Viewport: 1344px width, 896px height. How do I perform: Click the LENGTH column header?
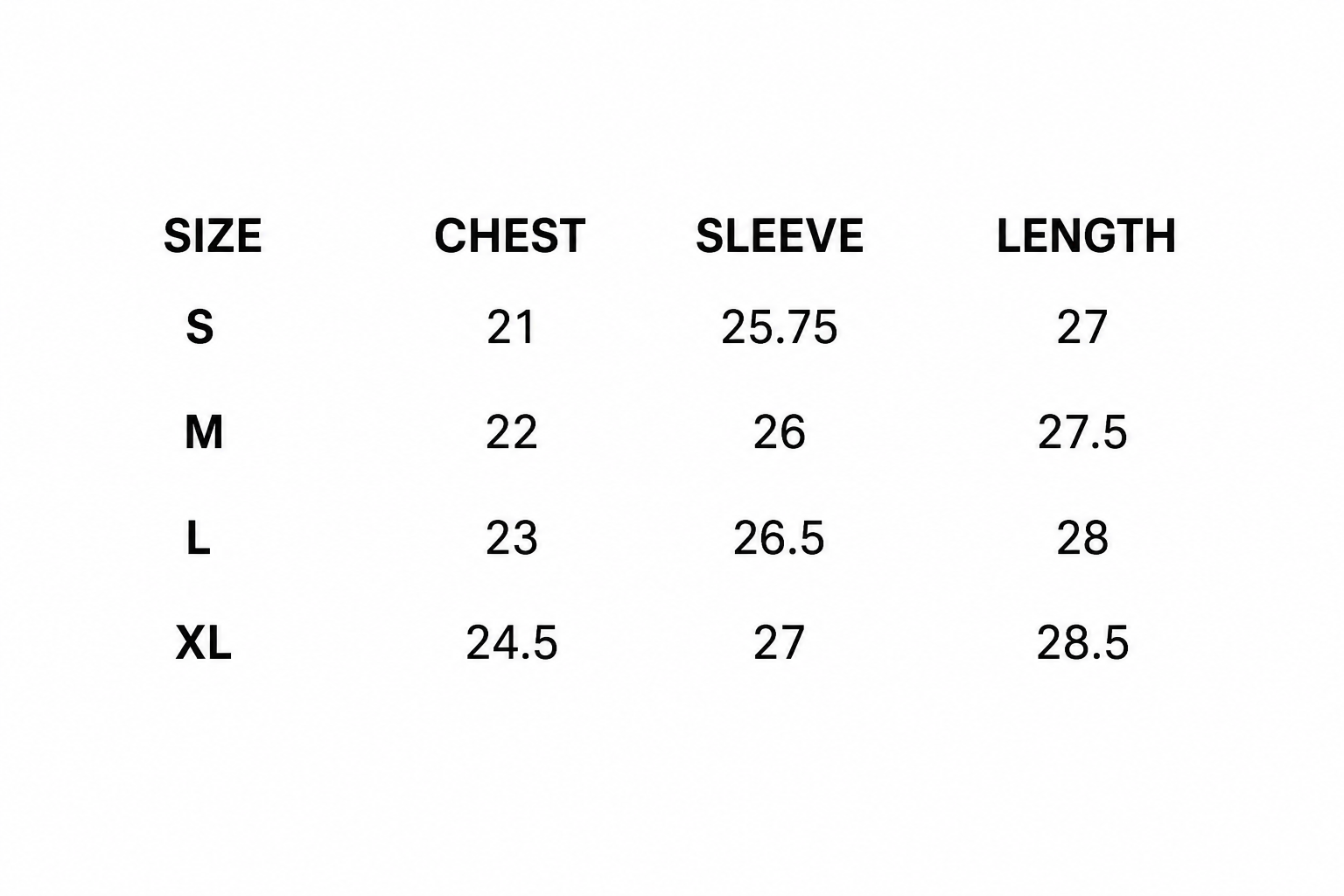pyautogui.click(x=1086, y=236)
